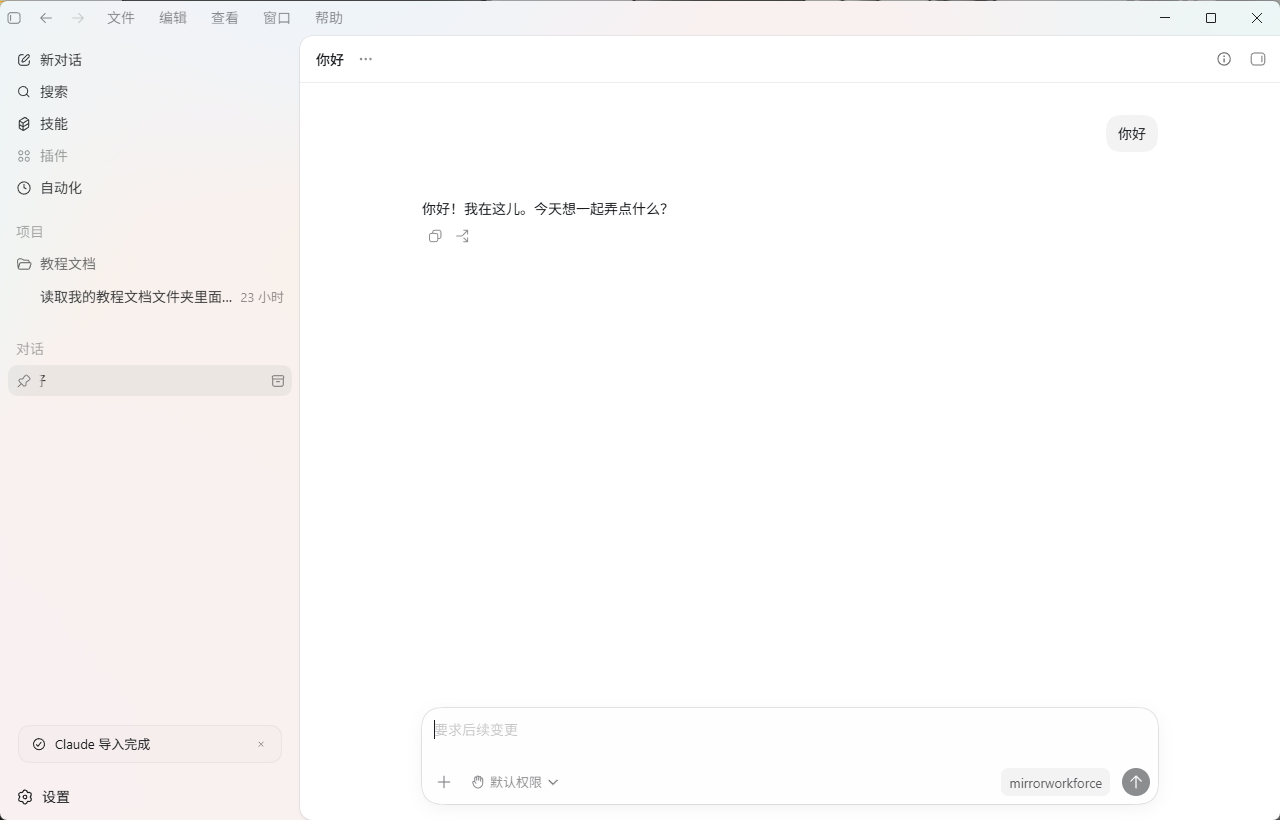Focus the 要求后续变更 input box
This screenshot has height=820, width=1280.
click(790, 730)
